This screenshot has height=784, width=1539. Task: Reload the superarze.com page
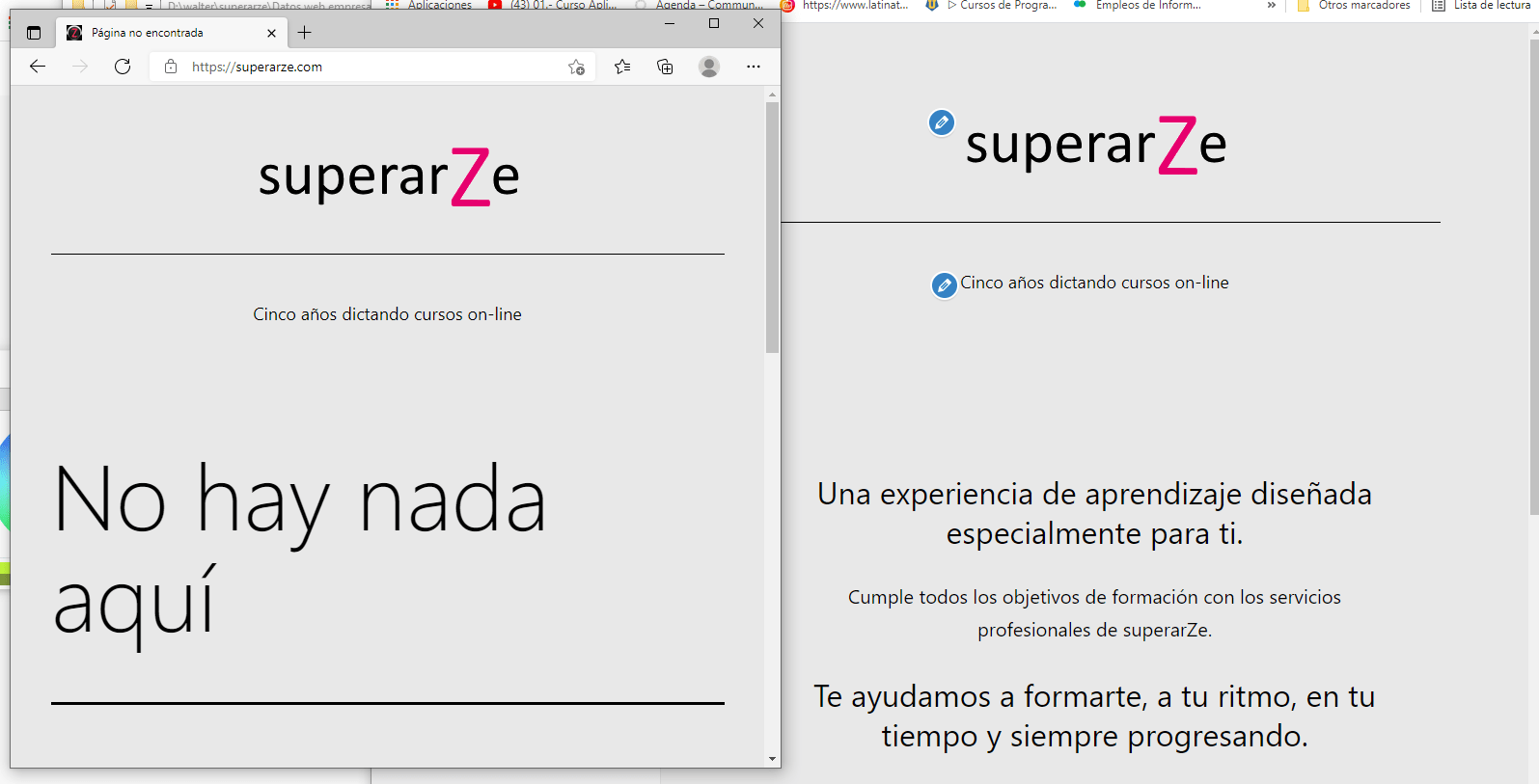pyautogui.click(x=123, y=67)
